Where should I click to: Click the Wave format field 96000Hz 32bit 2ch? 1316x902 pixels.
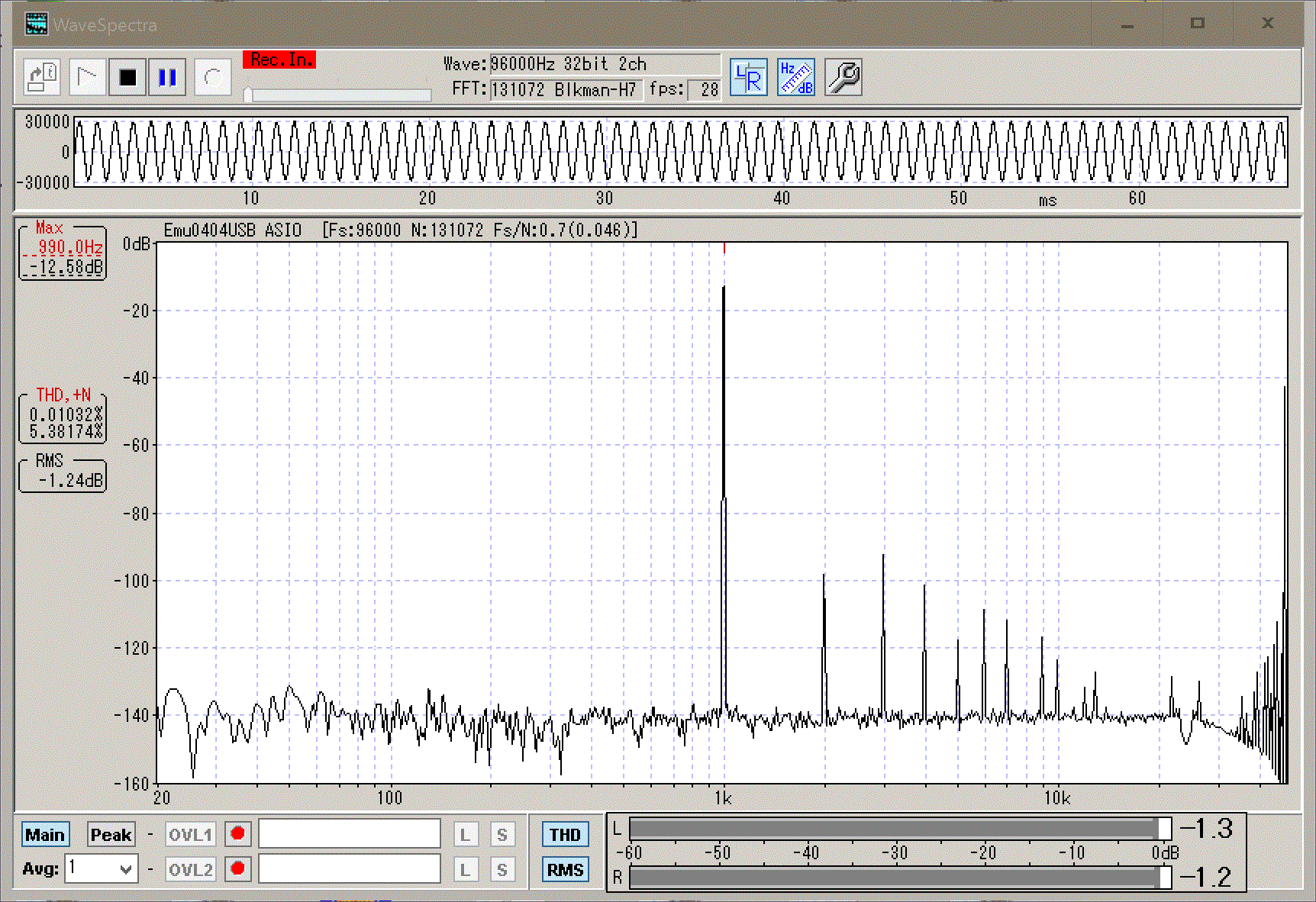coord(604,64)
